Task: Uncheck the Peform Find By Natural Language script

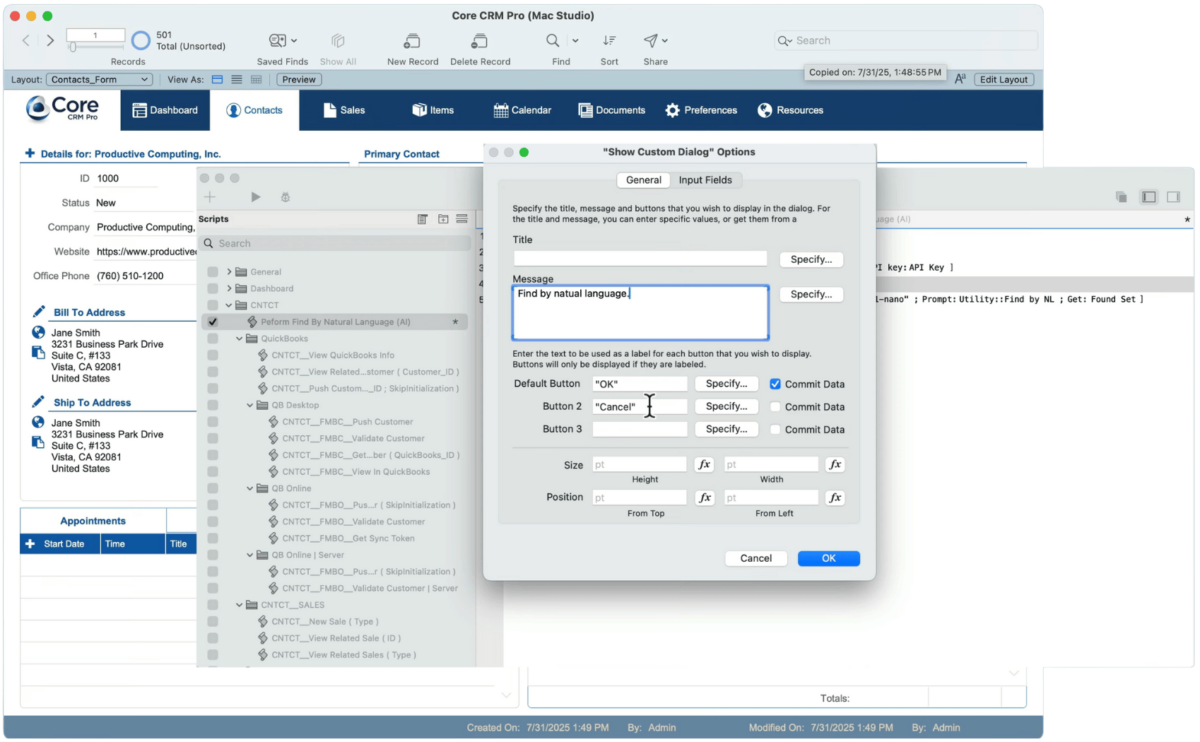Action: [212, 322]
